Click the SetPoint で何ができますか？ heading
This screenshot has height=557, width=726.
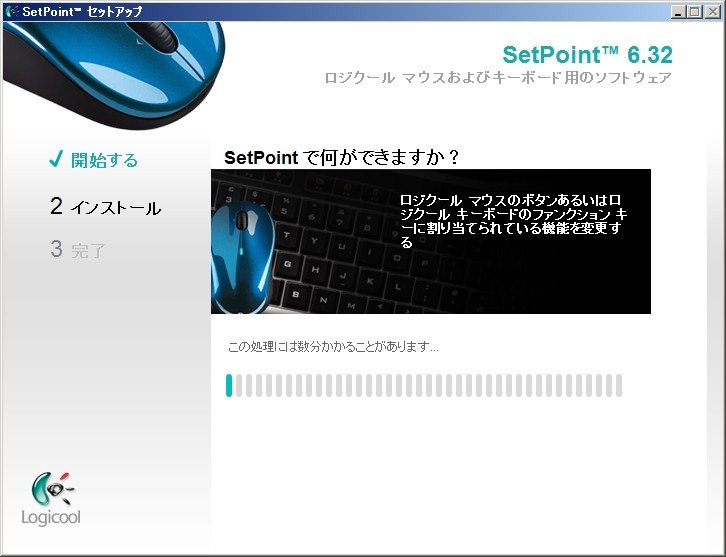coord(342,157)
